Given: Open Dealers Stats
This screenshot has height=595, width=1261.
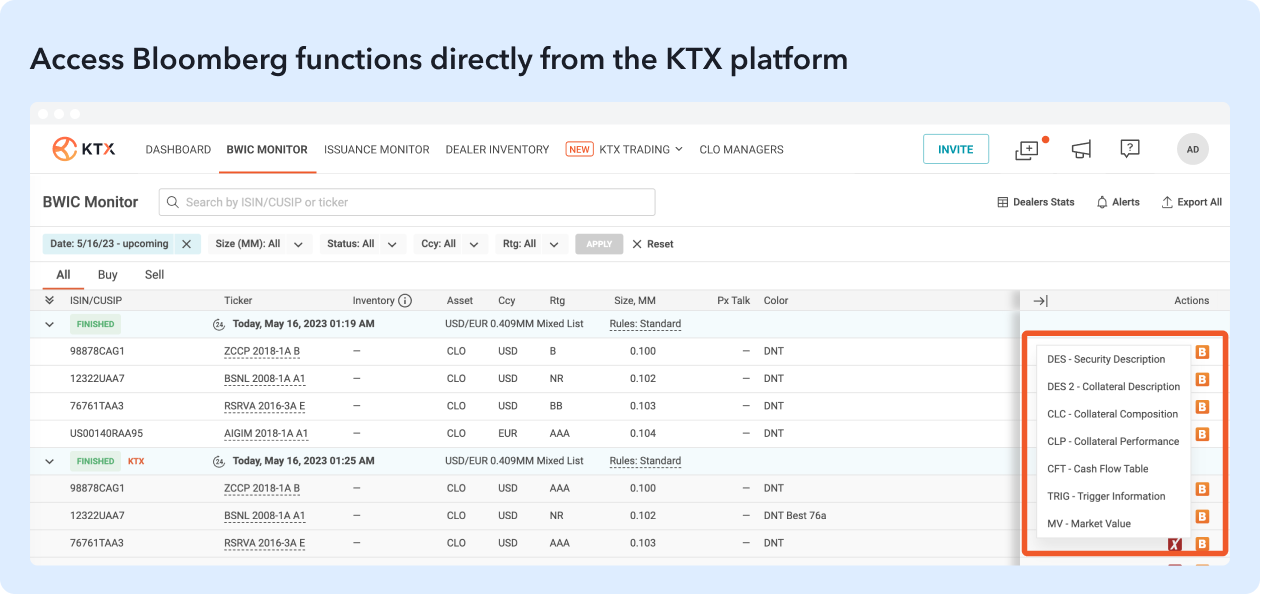Looking at the screenshot, I should 1036,202.
